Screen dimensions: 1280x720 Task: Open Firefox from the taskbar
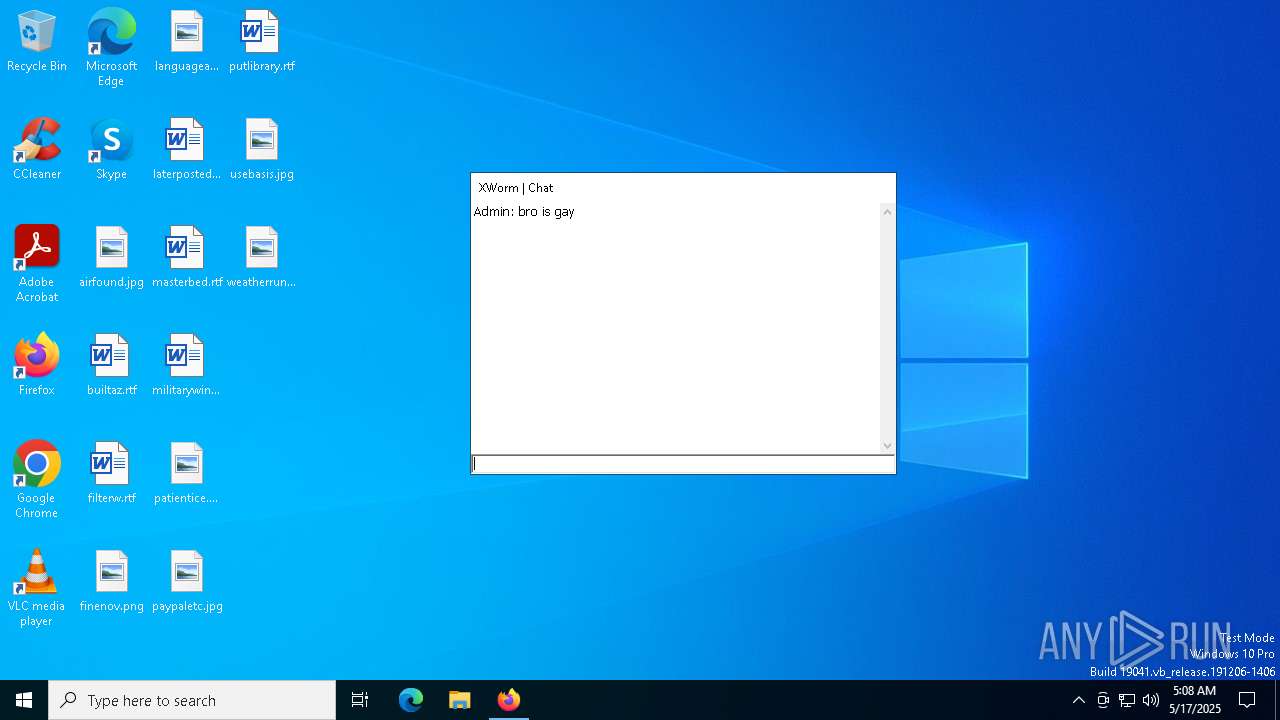point(509,700)
